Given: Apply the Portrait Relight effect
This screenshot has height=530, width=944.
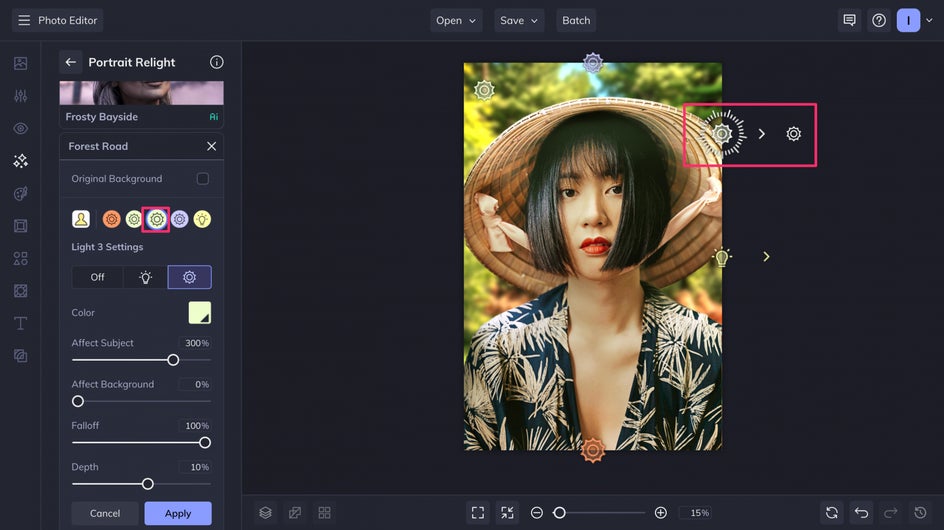Looking at the screenshot, I should click(178, 513).
